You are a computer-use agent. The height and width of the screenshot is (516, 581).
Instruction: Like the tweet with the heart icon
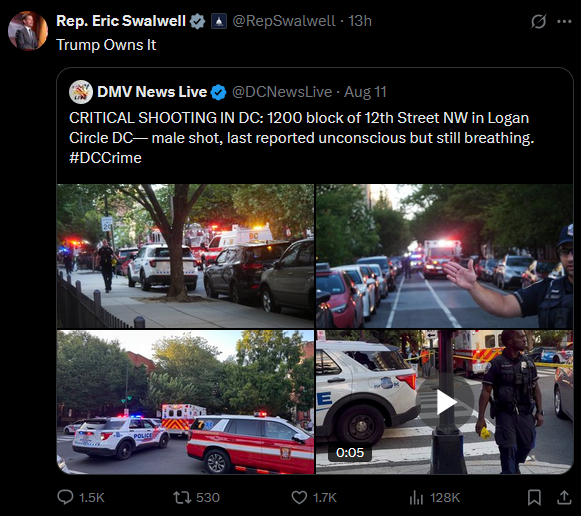tap(299, 497)
